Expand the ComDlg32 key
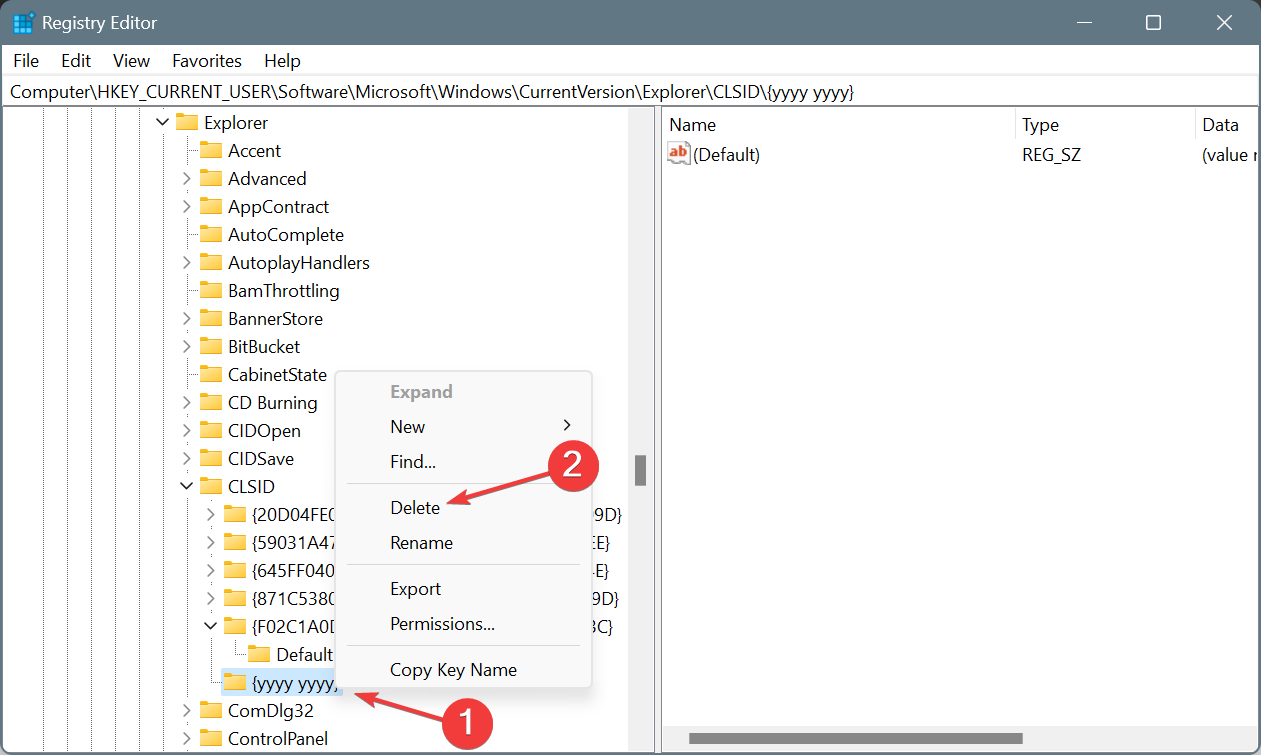This screenshot has height=755, width=1261. (x=187, y=711)
